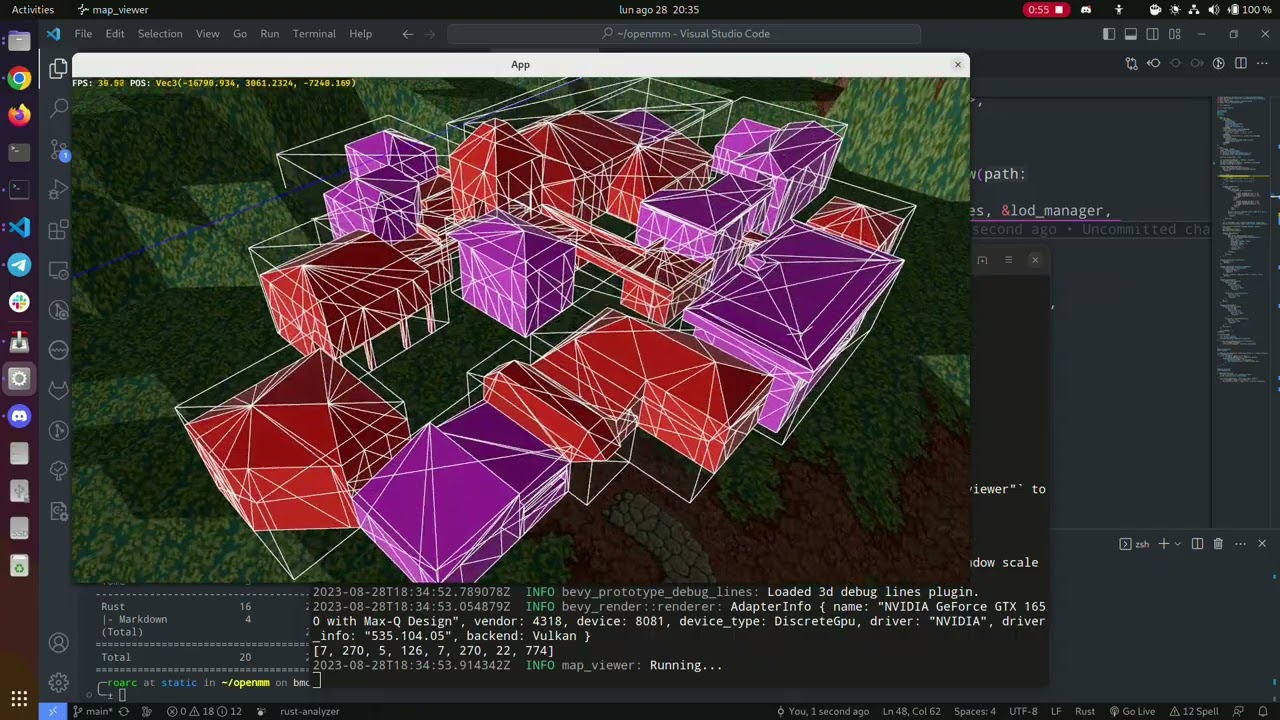Viewport: 1280px width, 720px height.
Task: Open the Run menu
Action: [x=270, y=34]
